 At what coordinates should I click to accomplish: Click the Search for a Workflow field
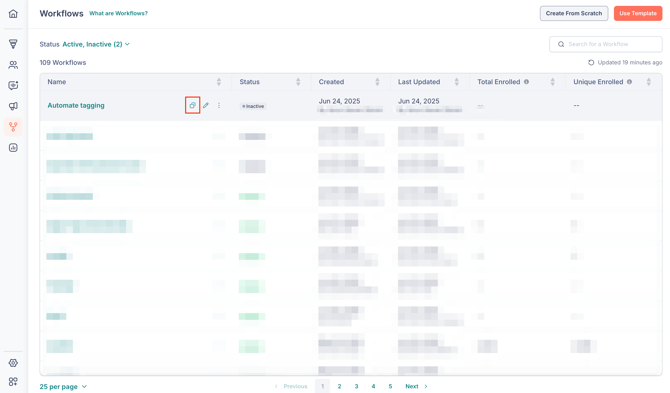pyautogui.click(x=605, y=44)
